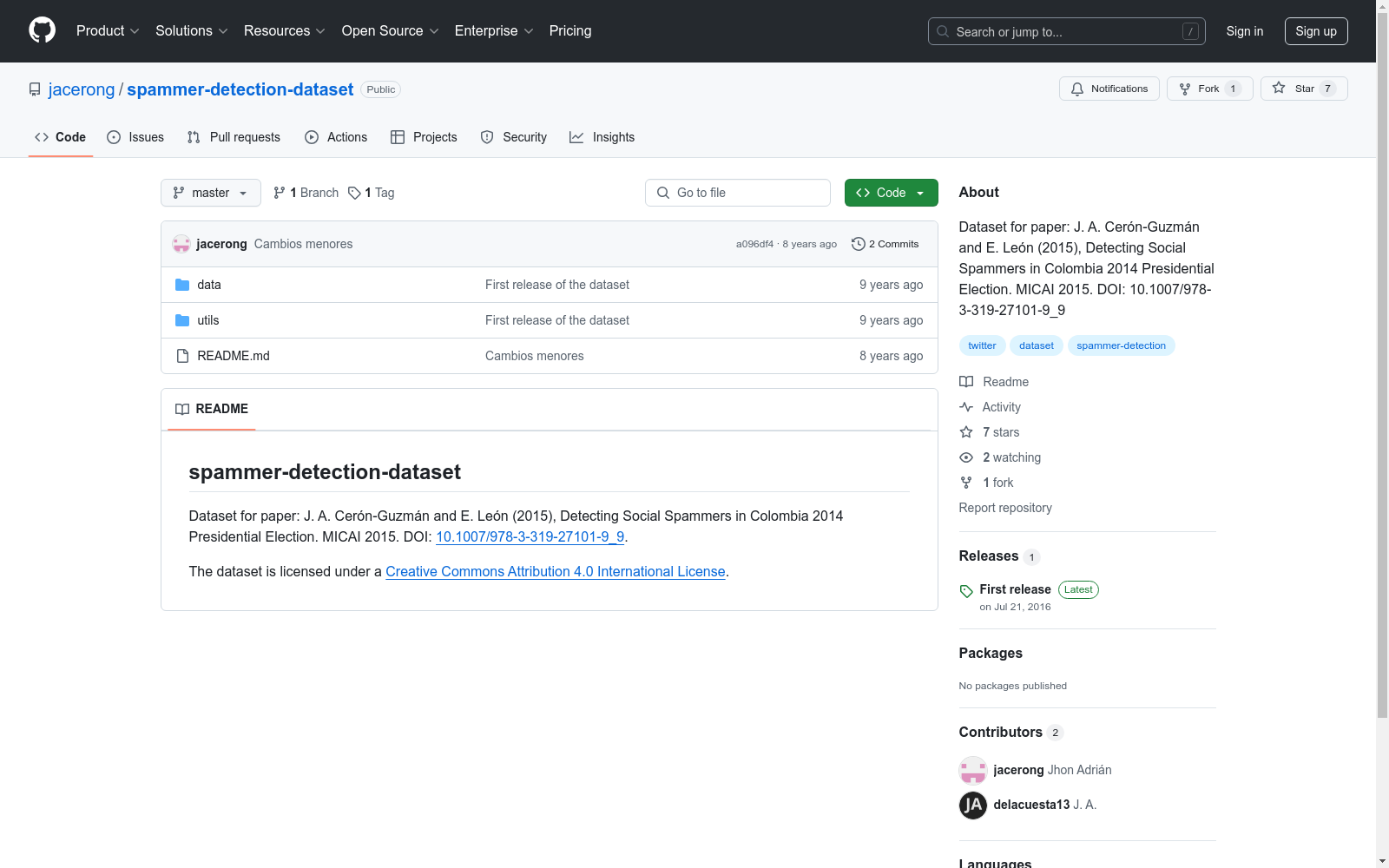The height and width of the screenshot is (868, 1389).
Task: Click the GitHub logo icon
Action: [42, 30]
